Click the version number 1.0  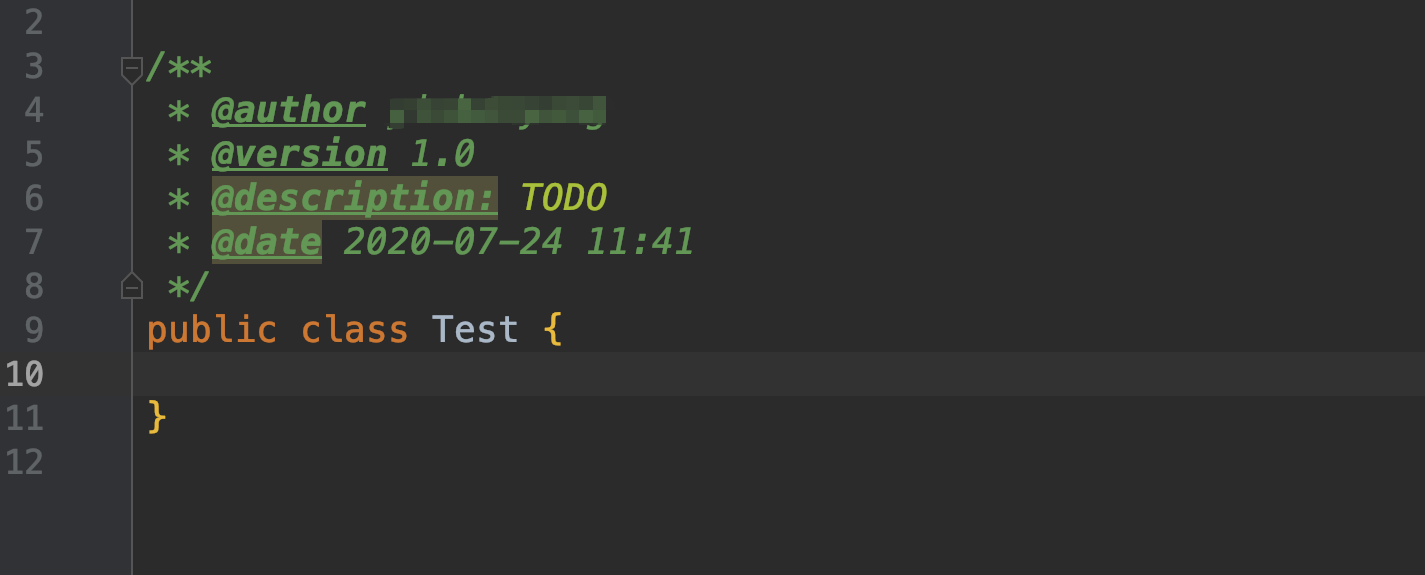(442, 155)
